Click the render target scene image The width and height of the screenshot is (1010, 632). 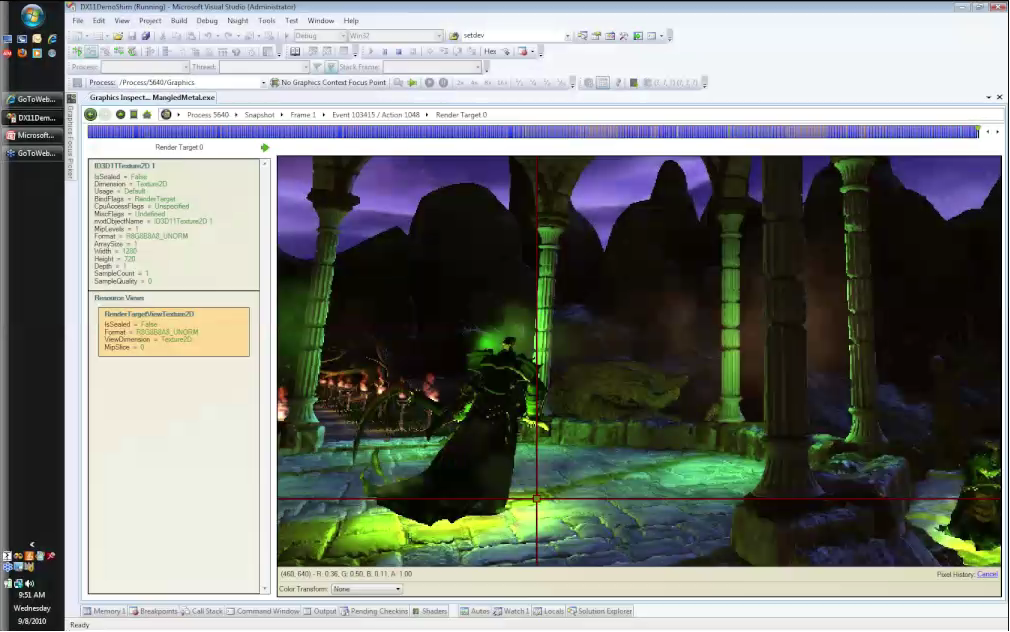pos(639,361)
